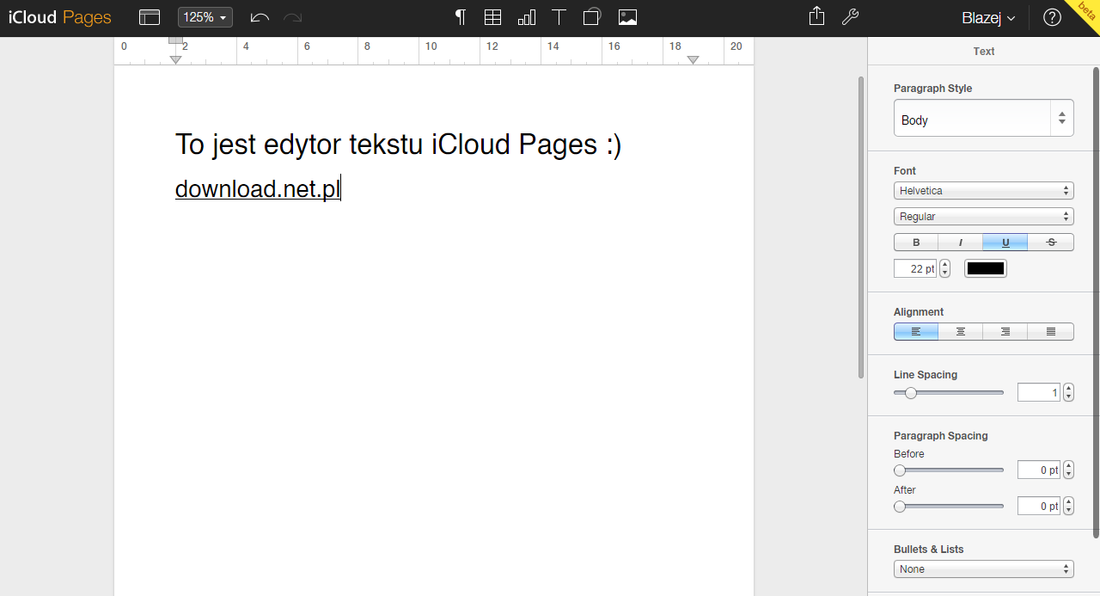This screenshot has width=1100, height=596.
Task: Click the Line Spacing stepper arrows
Action: (1068, 393)
